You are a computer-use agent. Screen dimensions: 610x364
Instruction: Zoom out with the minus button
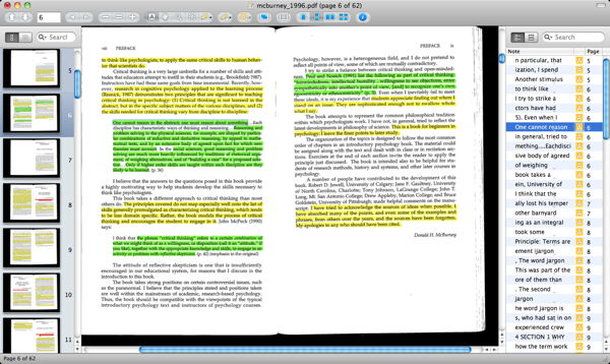point(106,17)
